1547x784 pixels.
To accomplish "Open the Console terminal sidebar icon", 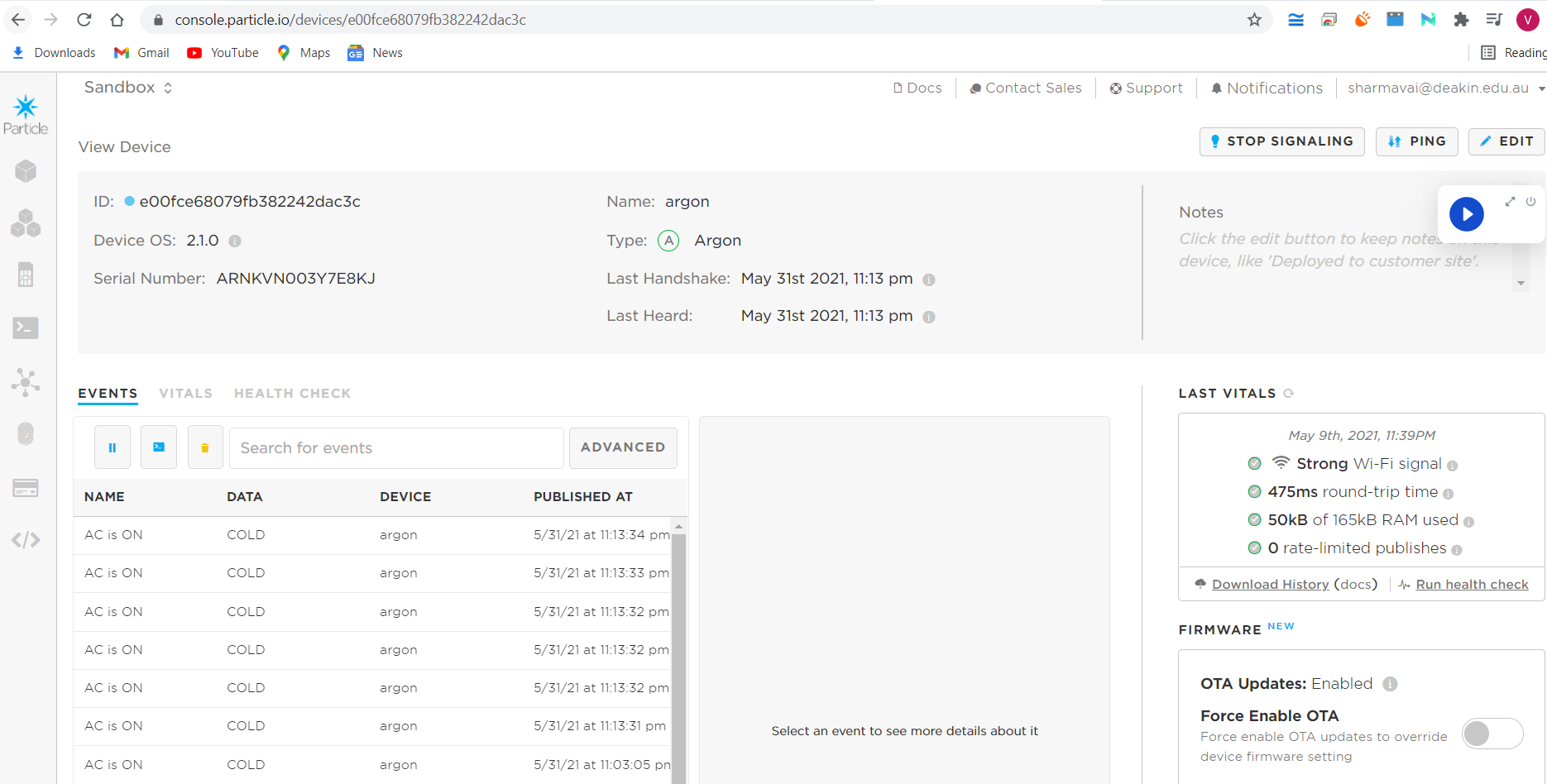I will click(x=26, y=328).
